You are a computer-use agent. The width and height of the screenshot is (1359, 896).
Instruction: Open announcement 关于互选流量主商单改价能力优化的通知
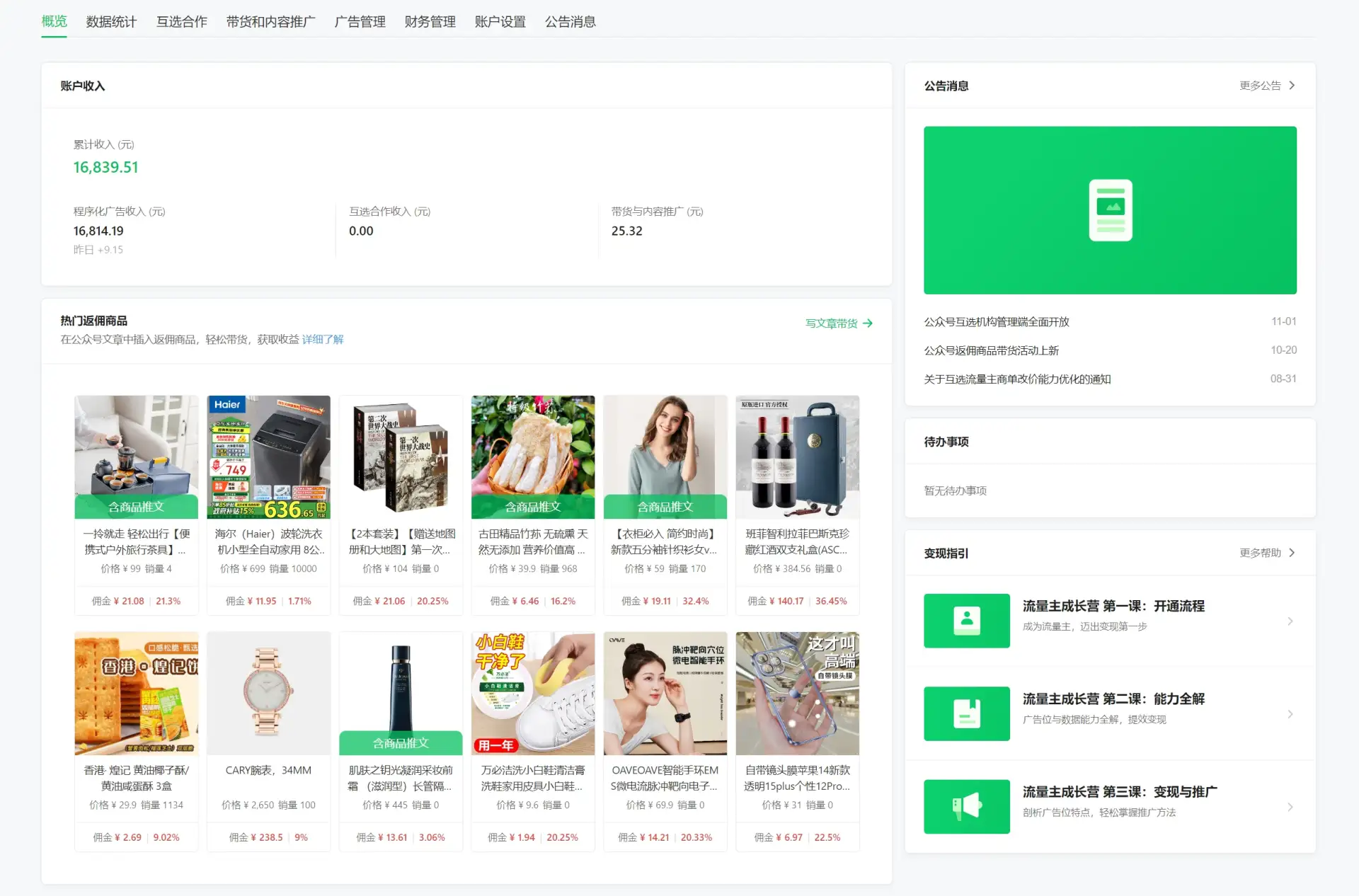pyautogui.click(x=1017, y=379)
